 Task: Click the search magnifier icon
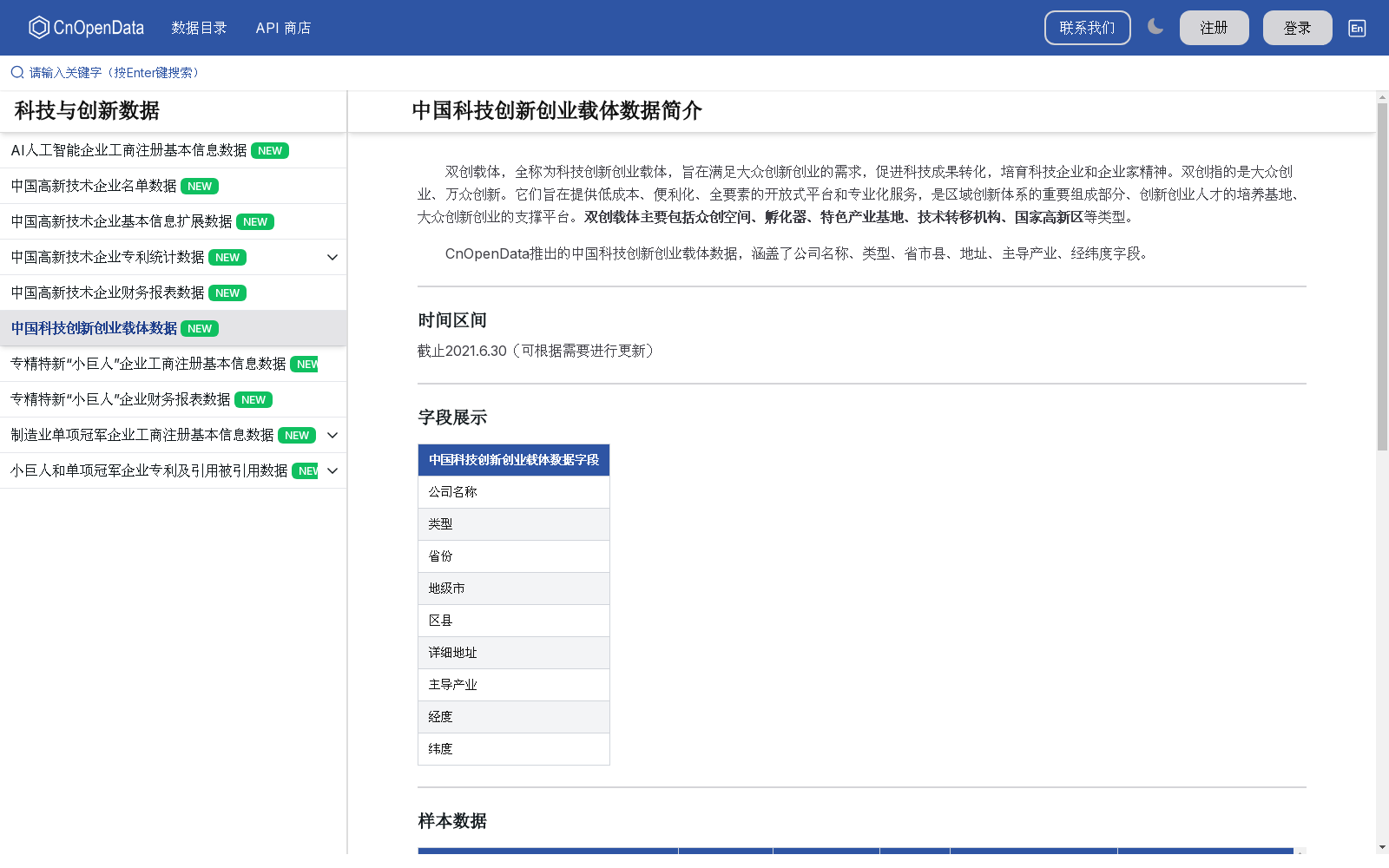click(x=17, y=72)
